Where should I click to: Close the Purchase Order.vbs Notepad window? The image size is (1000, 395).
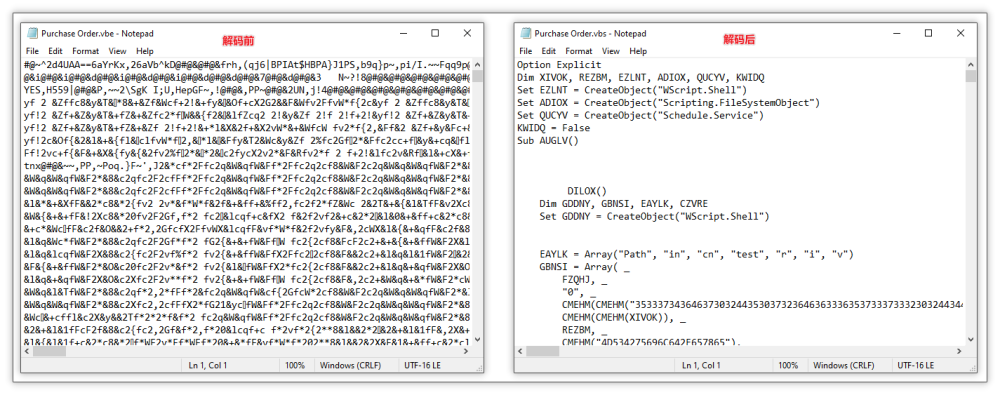[960, 33]
